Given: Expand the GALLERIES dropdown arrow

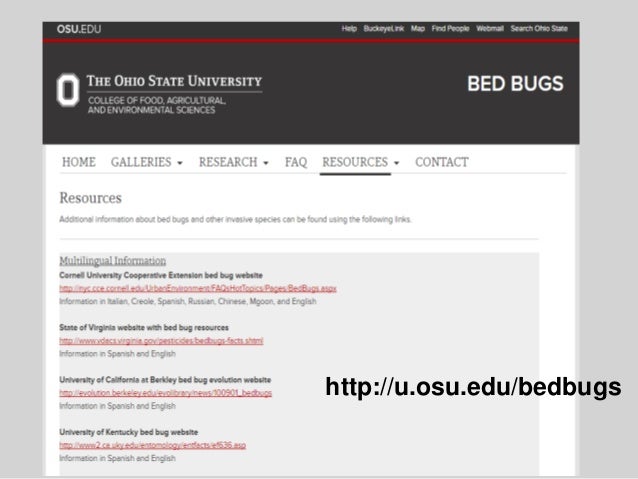Looking at the screenshot, I should tap(180, 163).
